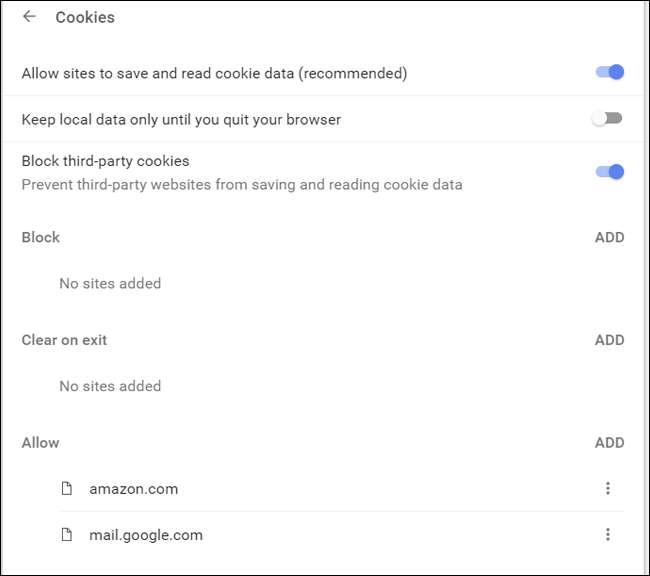Image resolution: width=650 pixels, height=576 pixels.
Task: Add a site to Clear on exit list
Action: (609, 340)
